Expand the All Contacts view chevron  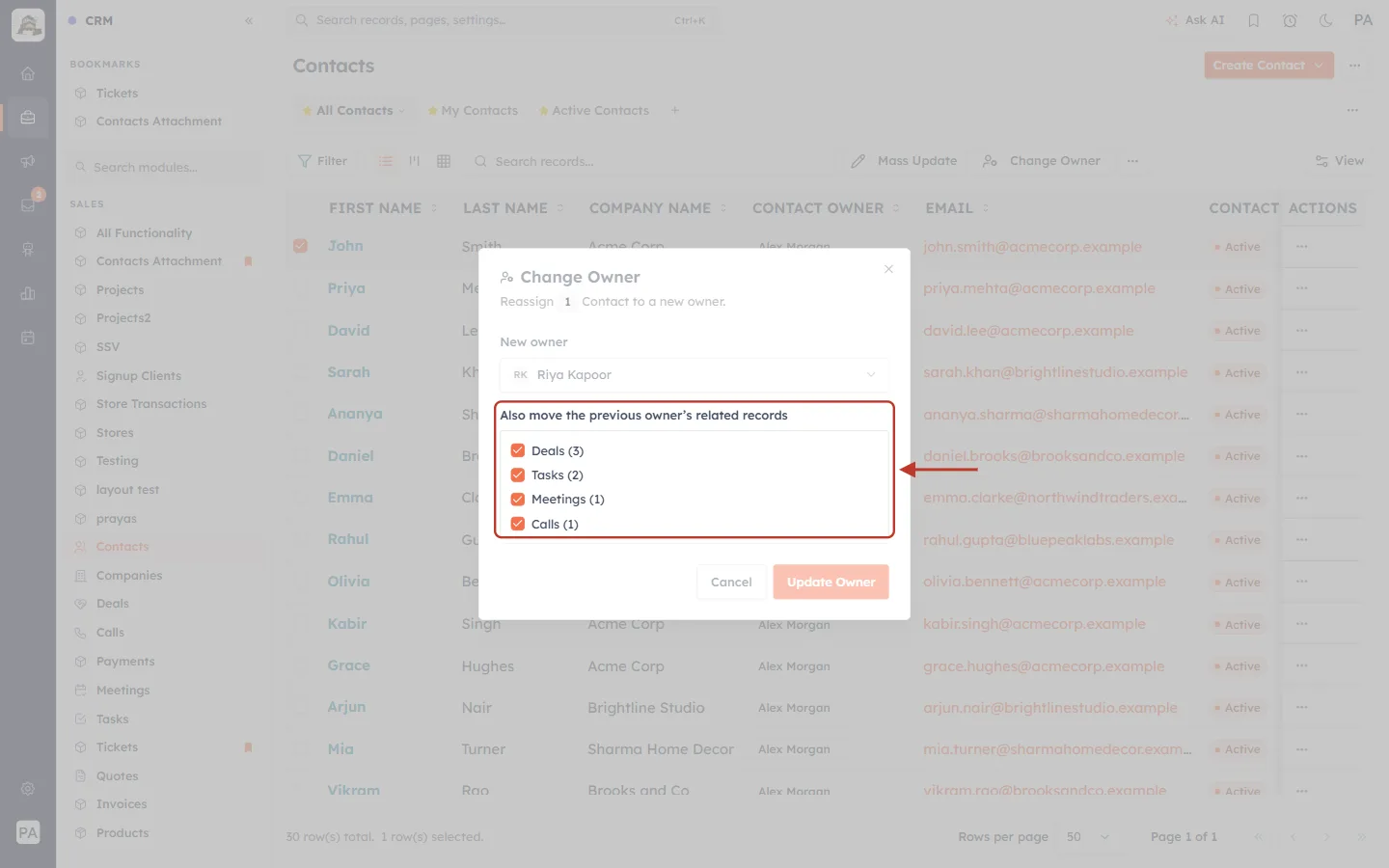[401, 111]
